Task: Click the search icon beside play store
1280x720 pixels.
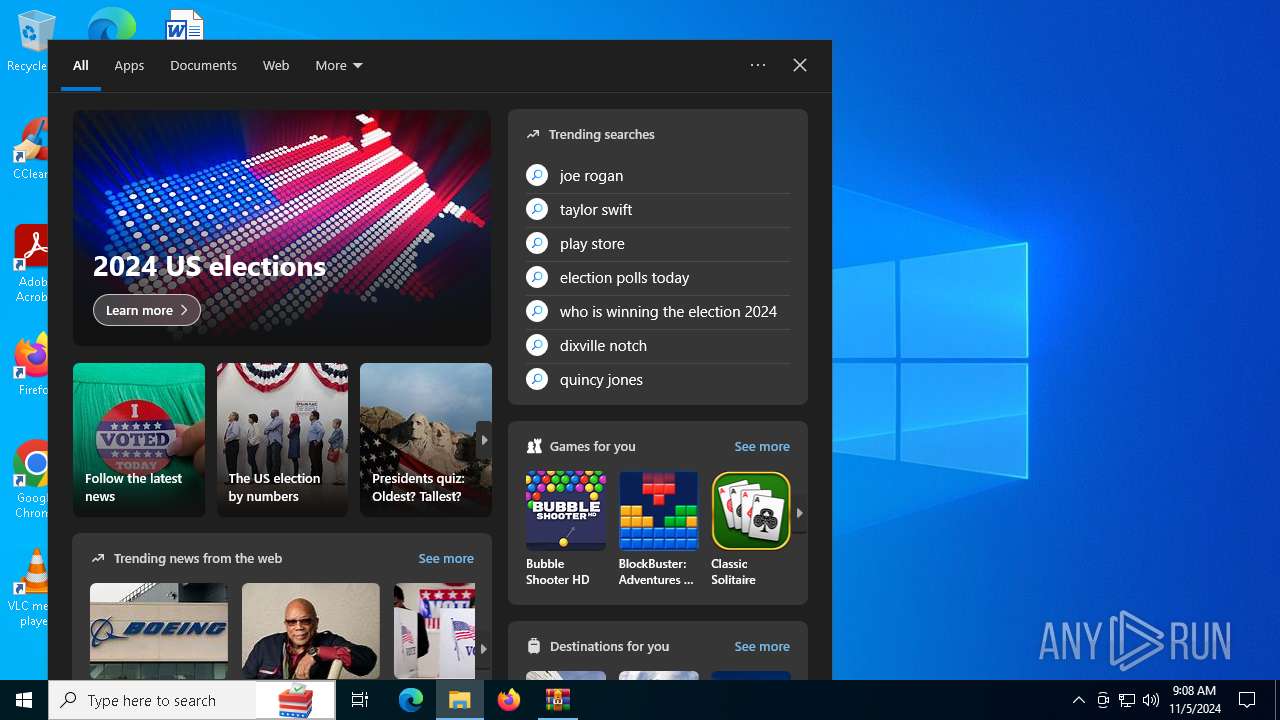Action: coord(537,243)
